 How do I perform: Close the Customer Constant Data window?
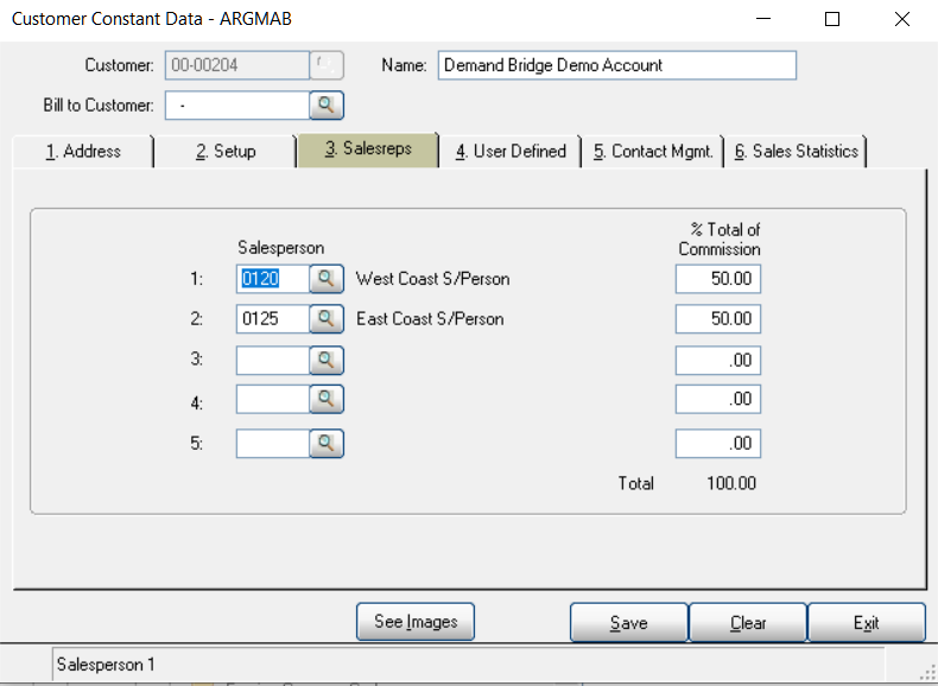tap(902, 19)
